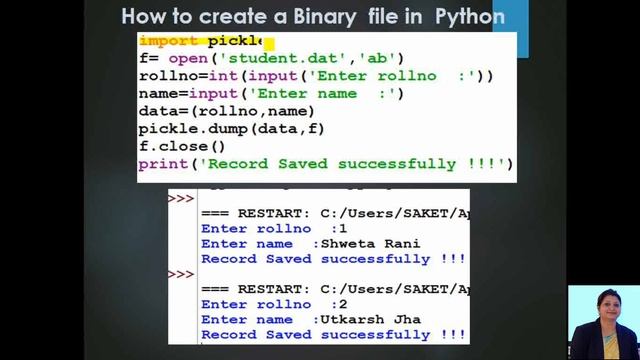
Task: Click the slide title 'How to create a Binary file in Python'
Action: click(313, 17)
